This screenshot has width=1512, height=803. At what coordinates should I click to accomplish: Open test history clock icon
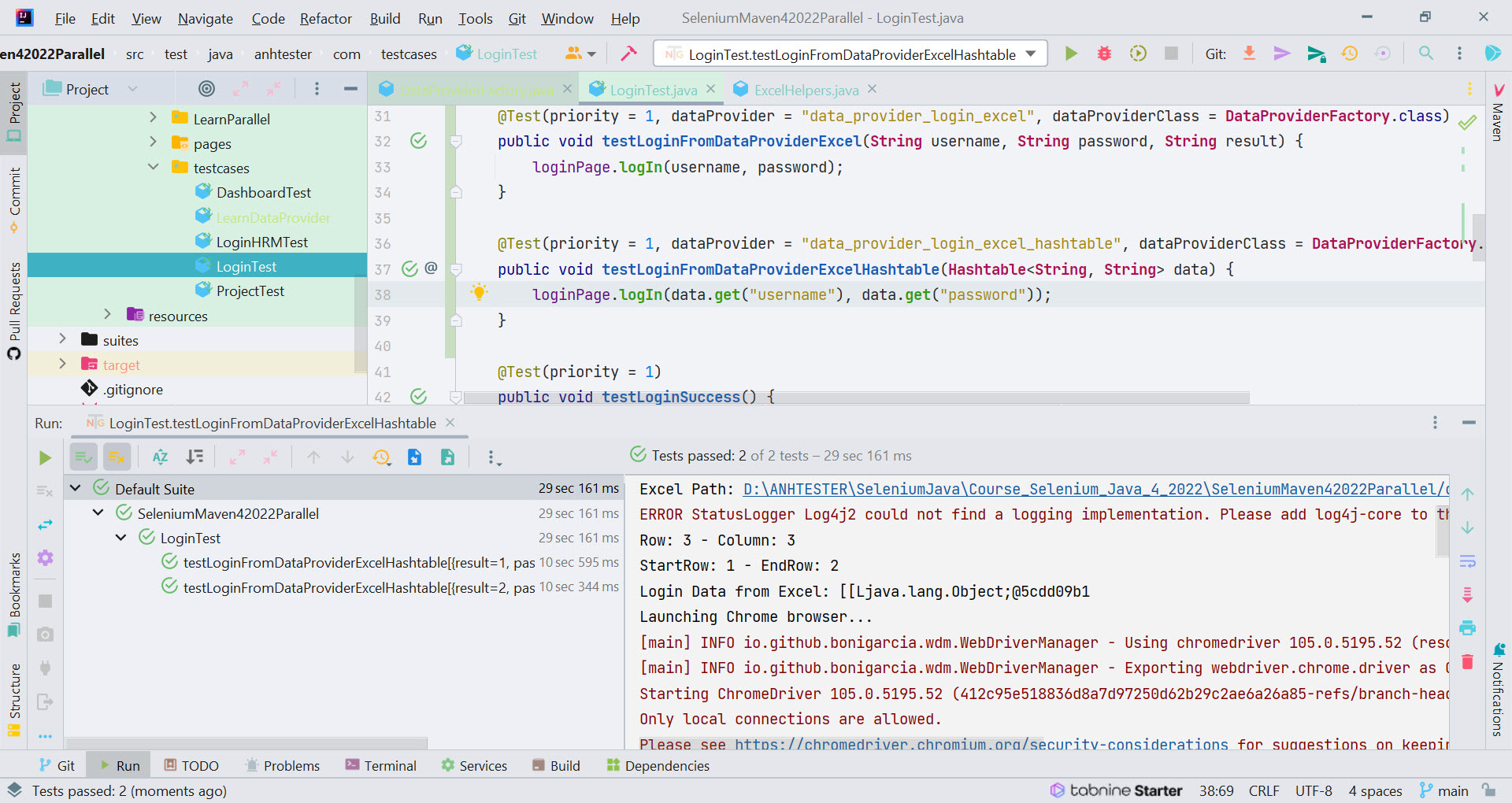(382, 457)
